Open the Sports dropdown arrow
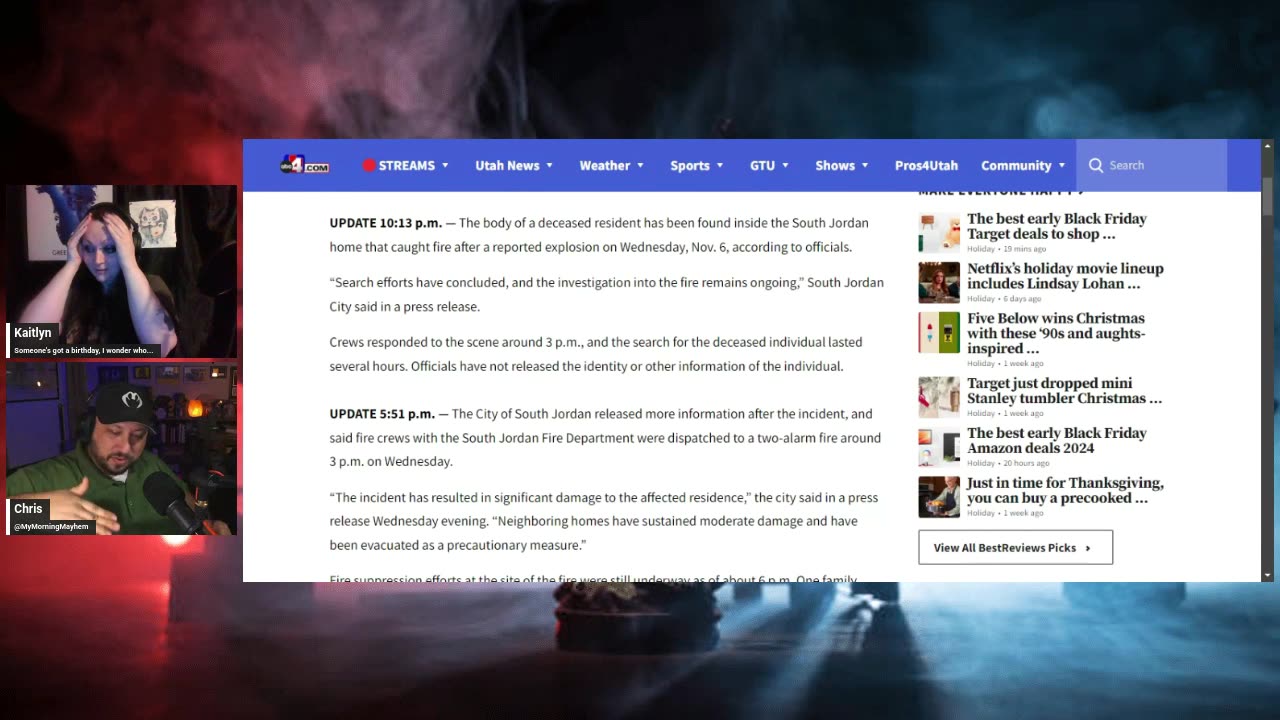 point(719,166)
